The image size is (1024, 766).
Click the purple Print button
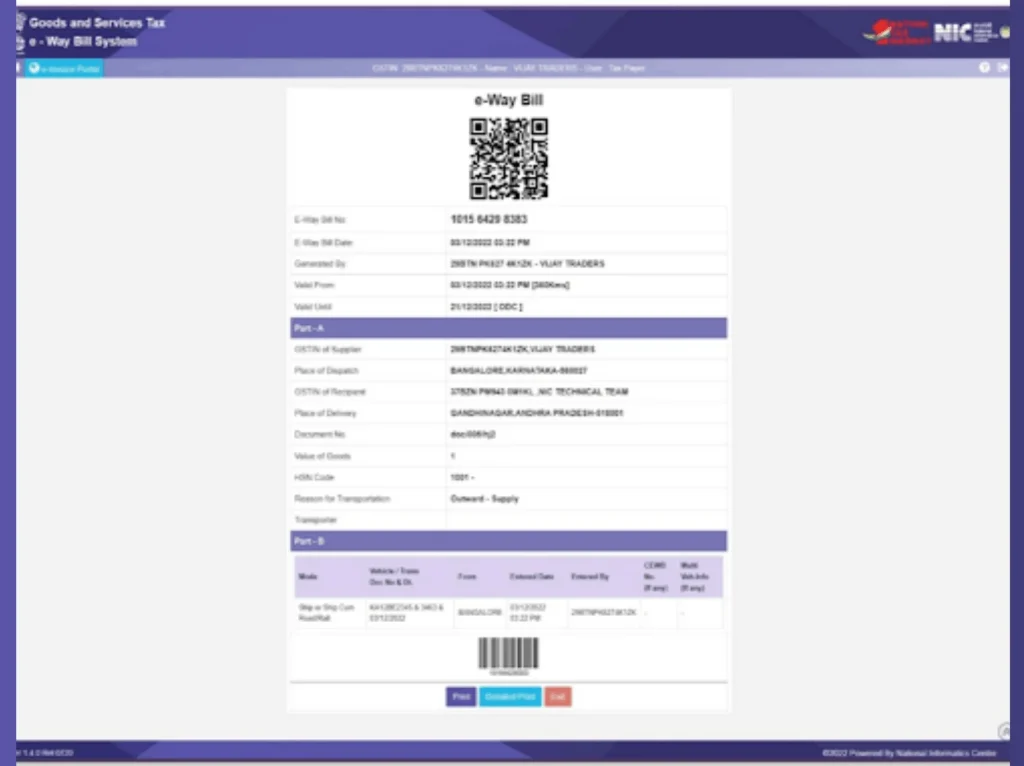coord(460,697)
